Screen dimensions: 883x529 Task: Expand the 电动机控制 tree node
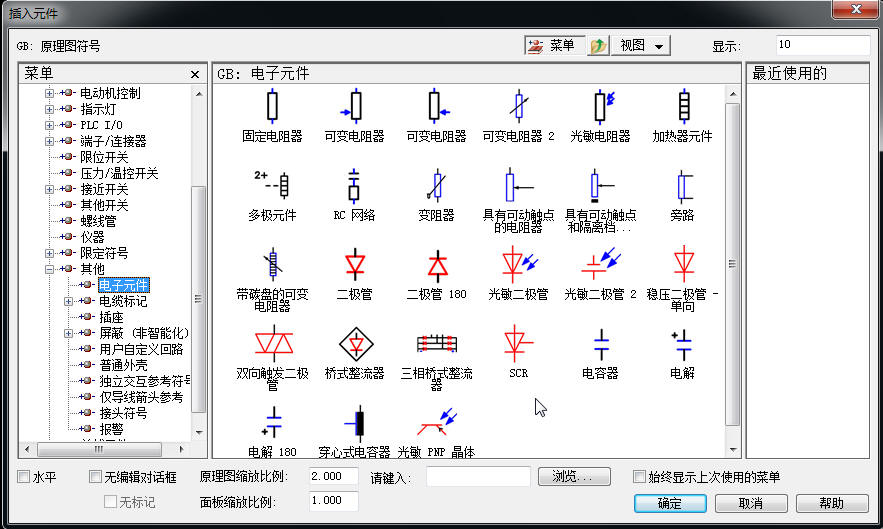[x=49, y=93]
